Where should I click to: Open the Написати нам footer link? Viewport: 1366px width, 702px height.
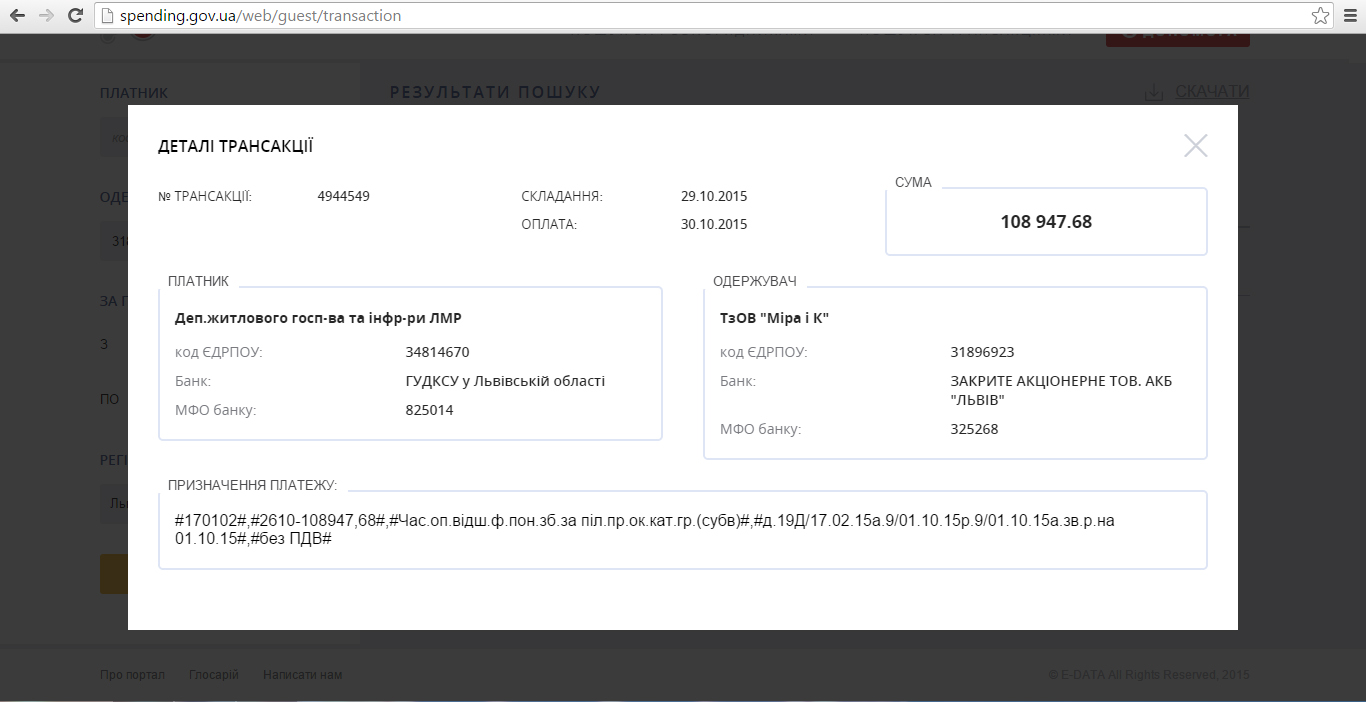point(303,675)
